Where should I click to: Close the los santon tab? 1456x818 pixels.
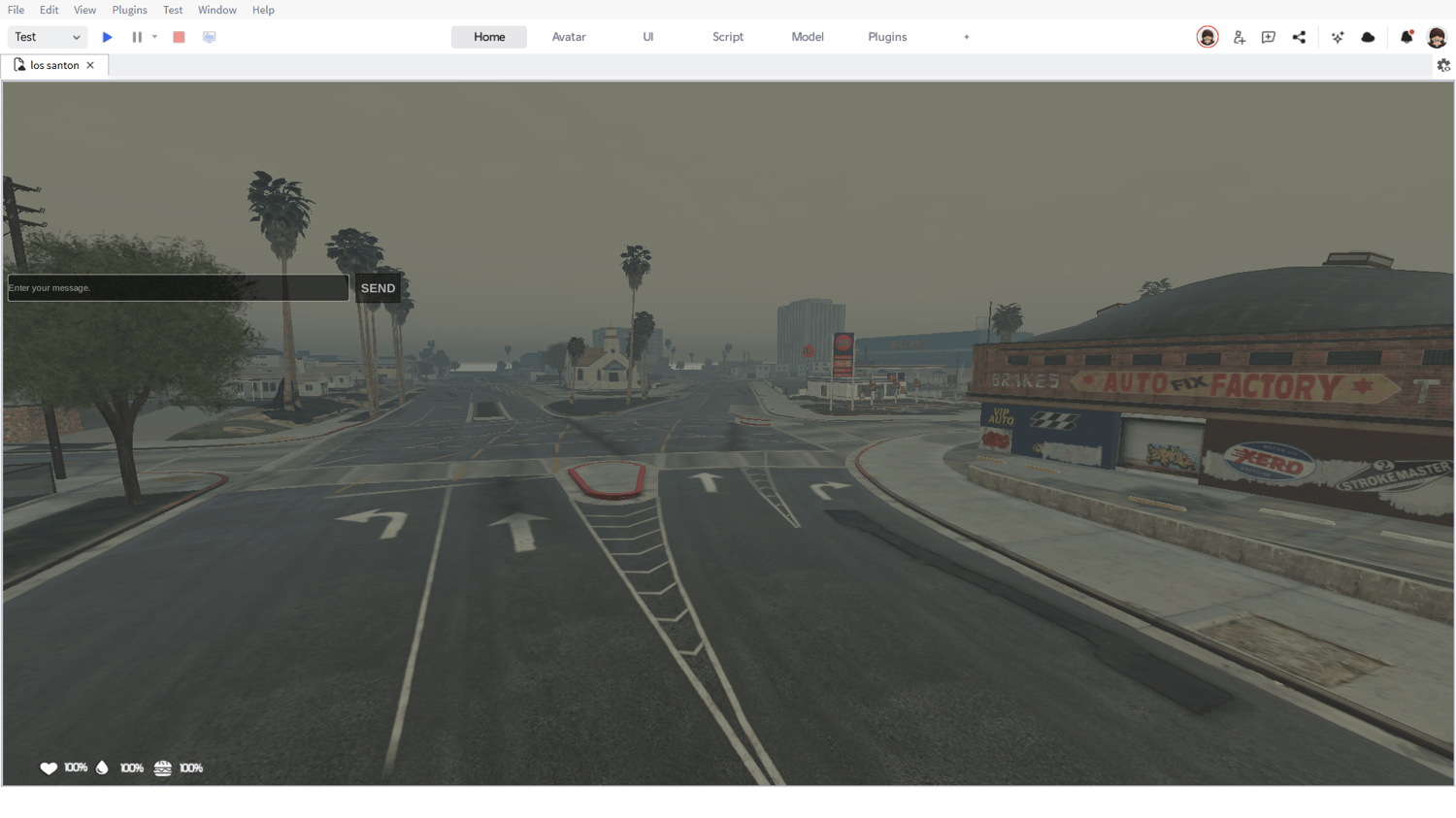[x=90, y=65]
